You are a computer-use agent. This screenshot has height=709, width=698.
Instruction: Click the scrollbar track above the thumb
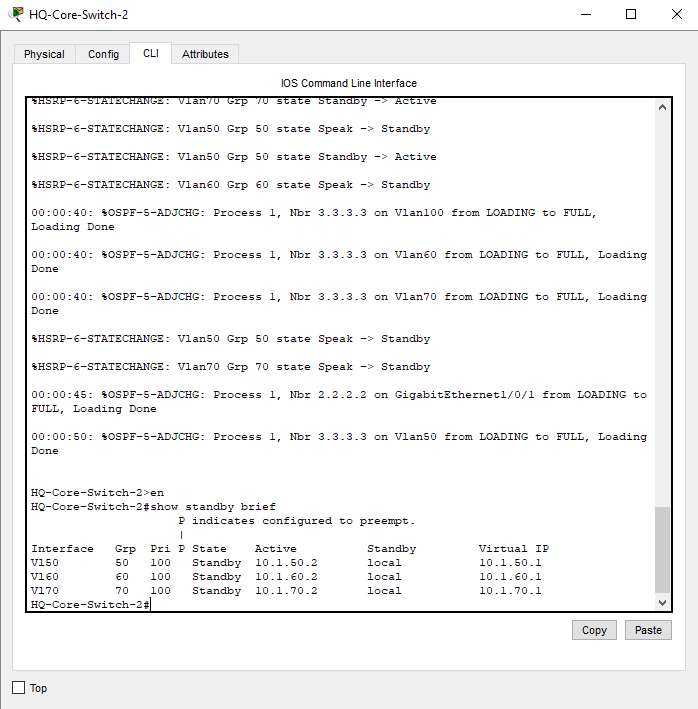[x=662, y=300]
